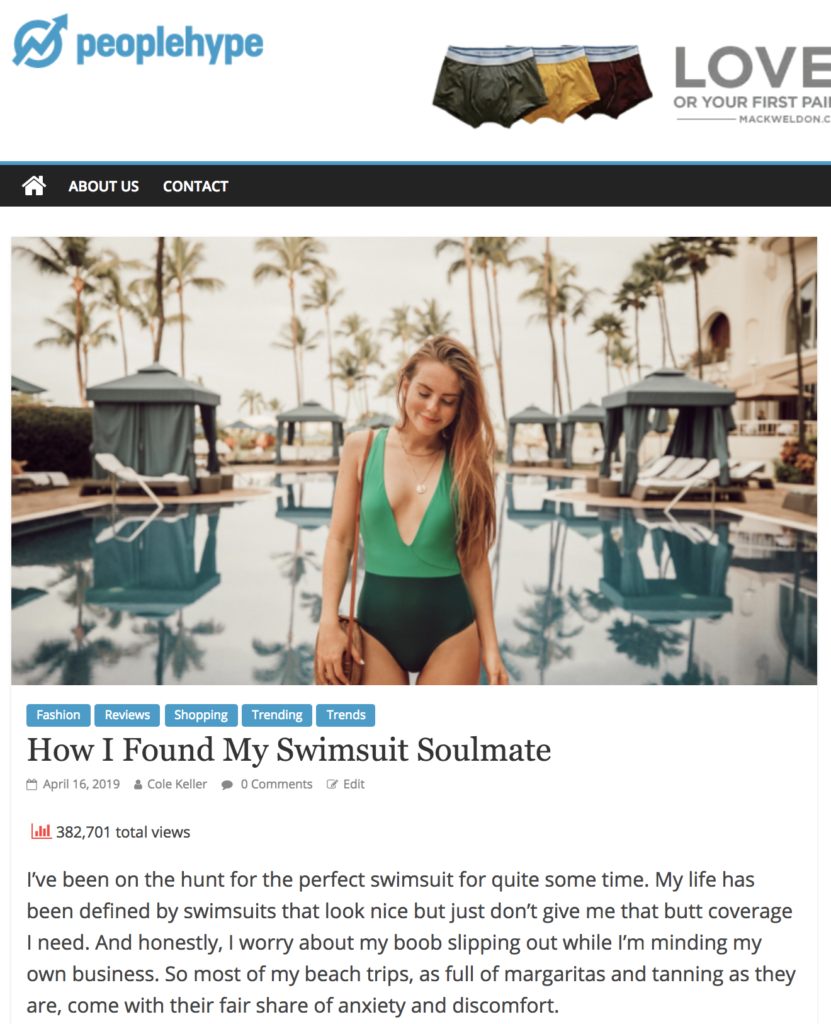Screen dimensions: 831x1024
Task: Open the Mack Weldon underwear banner ad
Action: tap(631, 84)
